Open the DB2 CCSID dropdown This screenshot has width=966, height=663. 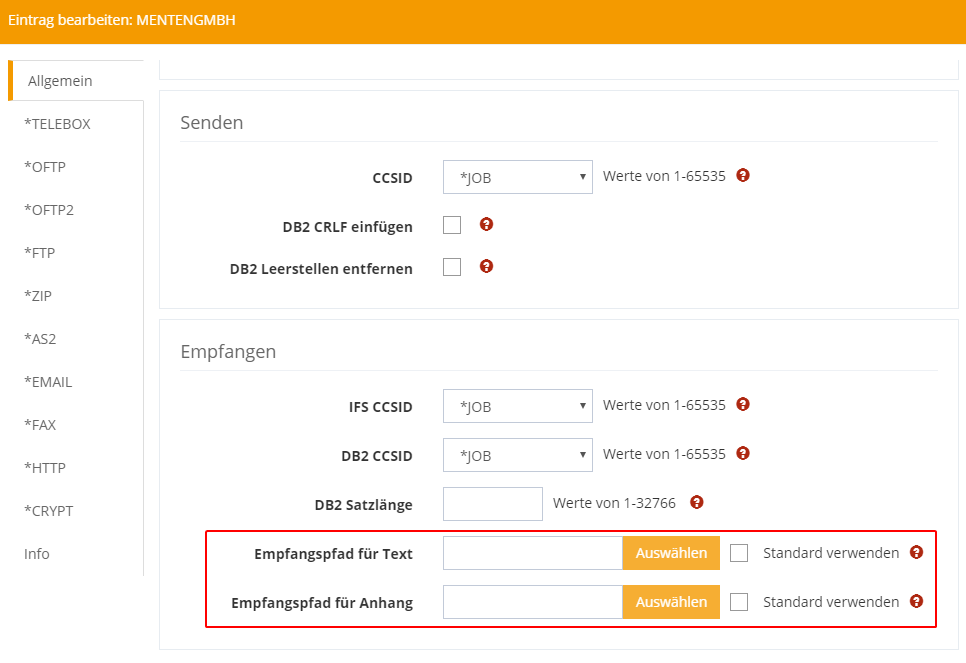pyautogui.click(x=517, y=455)
